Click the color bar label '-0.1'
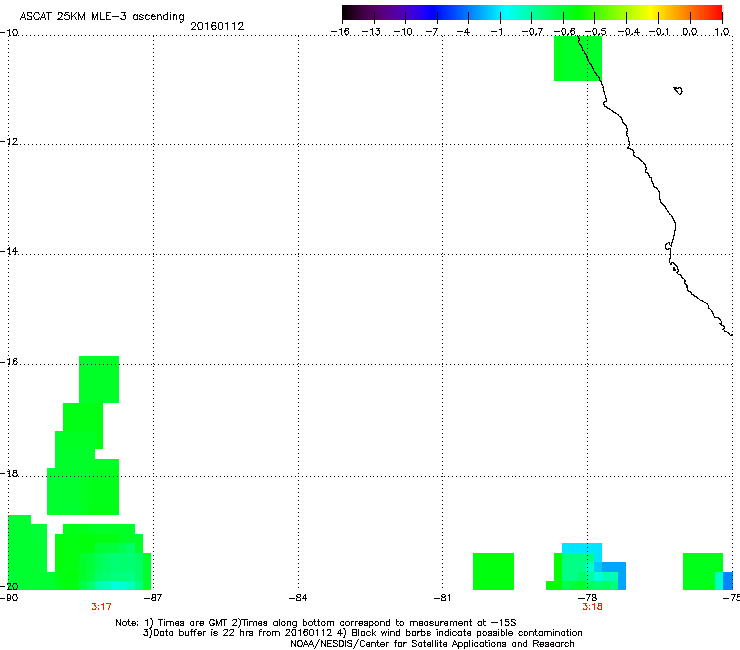740x650 pixels. (659, 32)
